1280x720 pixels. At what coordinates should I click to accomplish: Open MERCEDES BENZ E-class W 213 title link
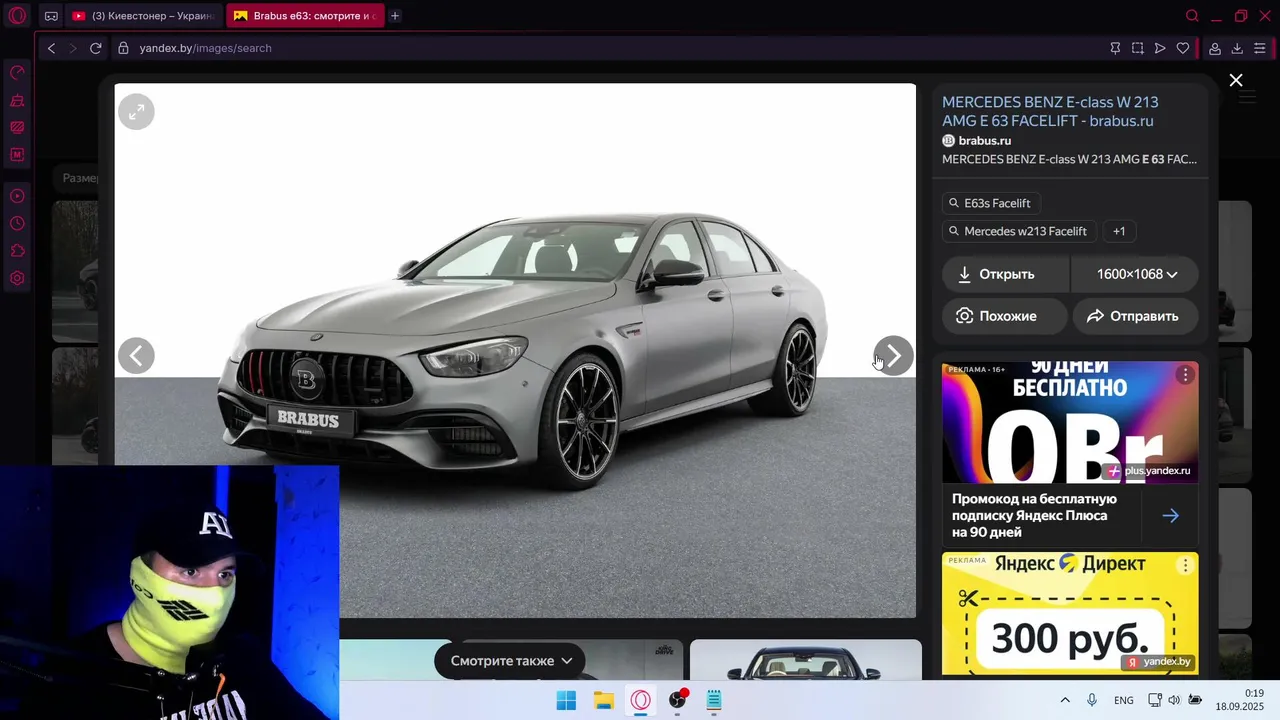point(1050,111)
